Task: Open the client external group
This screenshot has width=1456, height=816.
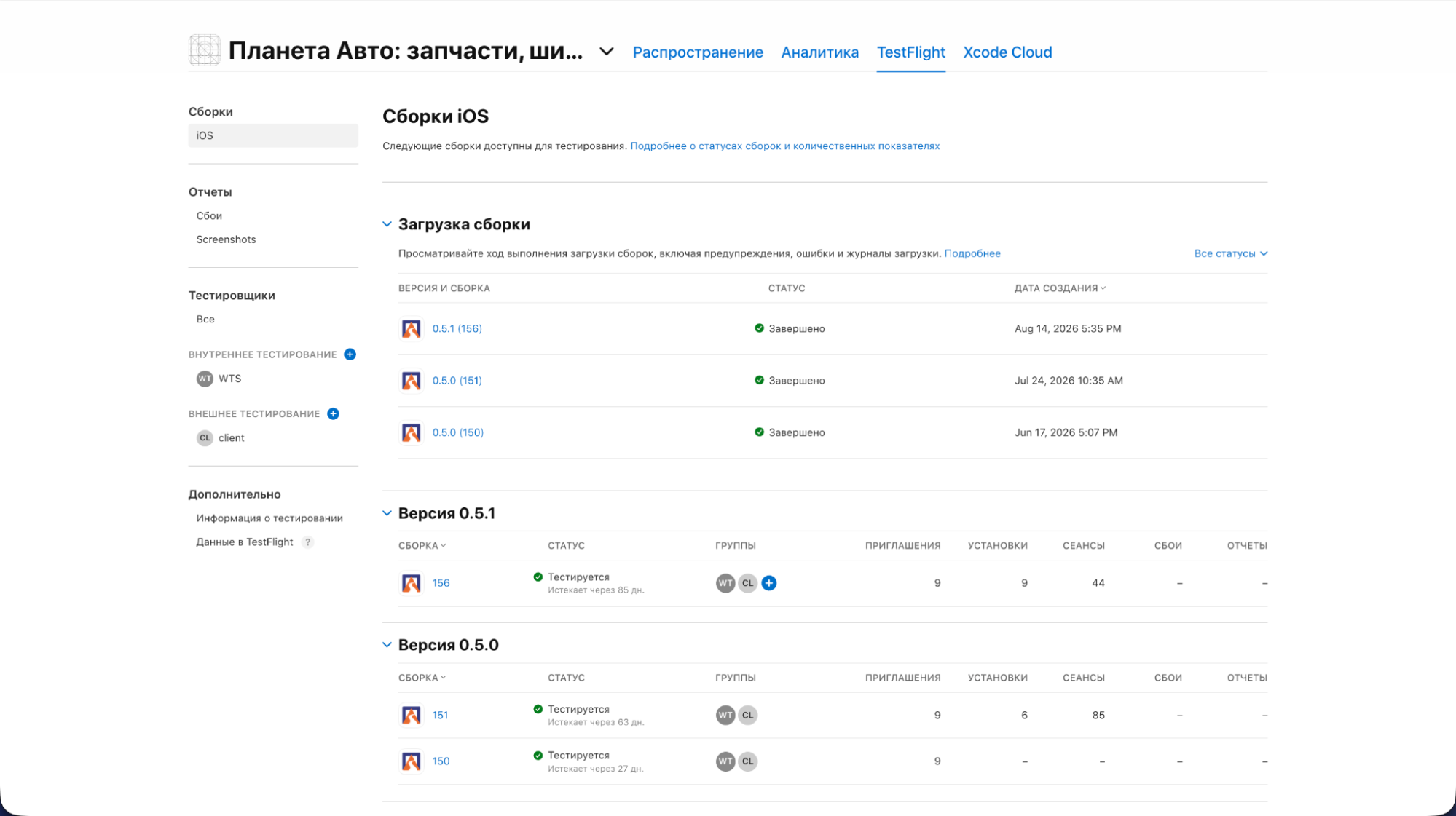Action: coord(231,437)
